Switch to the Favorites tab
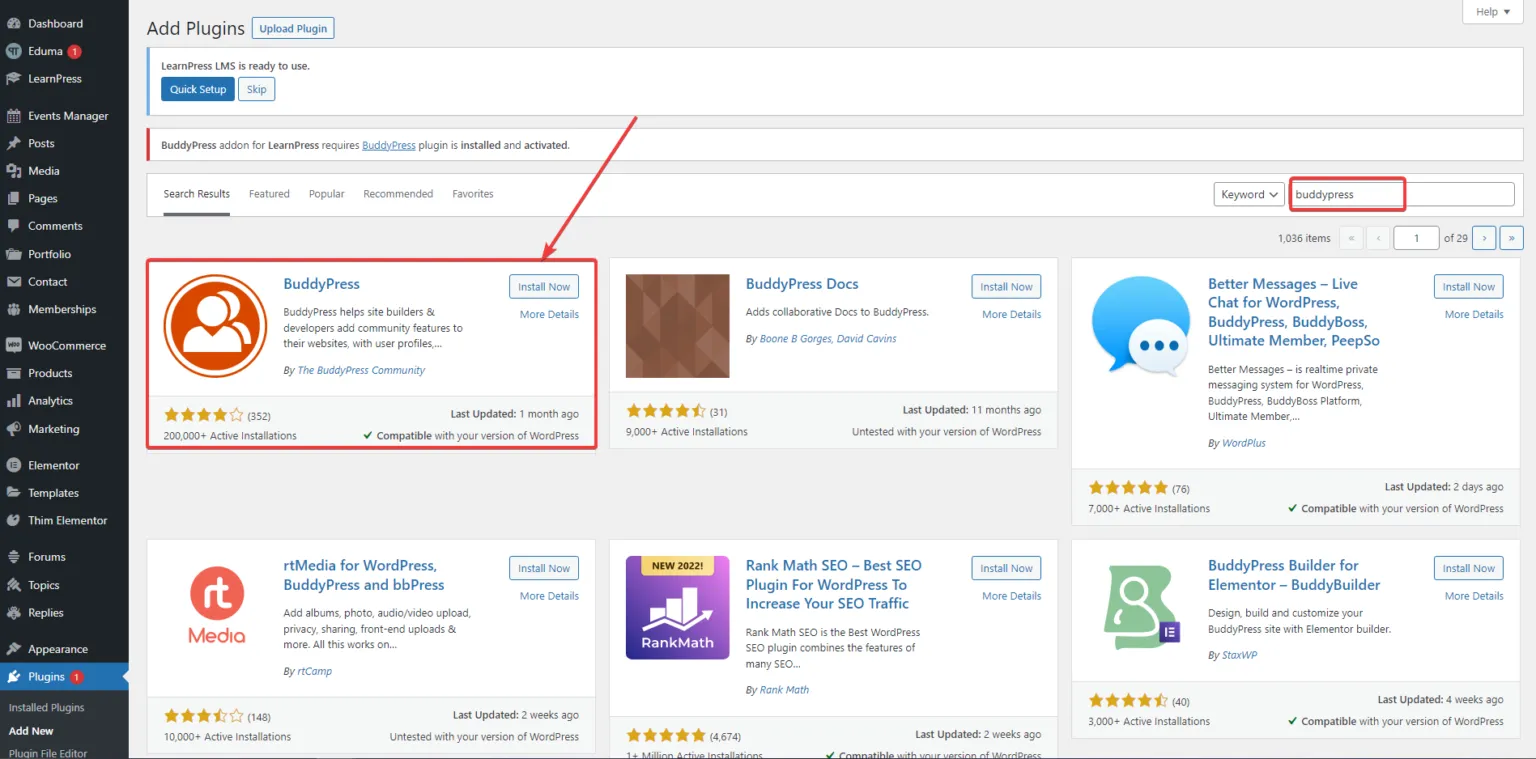Viewport: 1536px width, 759px height. tap(473, 194)
